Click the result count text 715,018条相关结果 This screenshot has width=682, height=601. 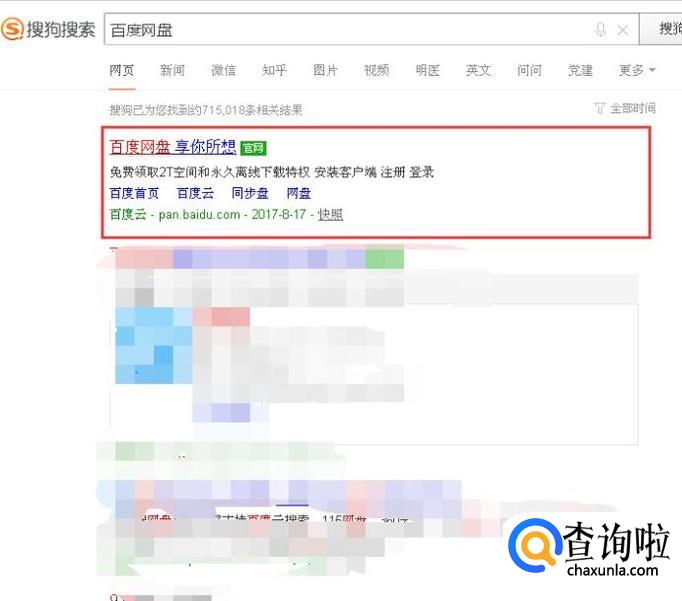click(252, 110)
